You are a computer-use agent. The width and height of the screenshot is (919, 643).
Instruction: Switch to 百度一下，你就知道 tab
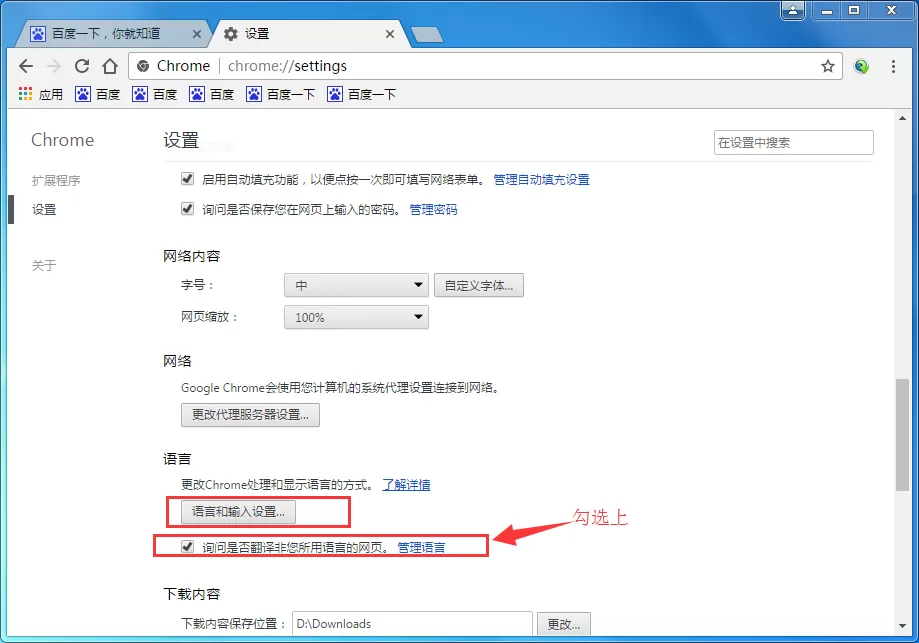[x=111, y=34]
